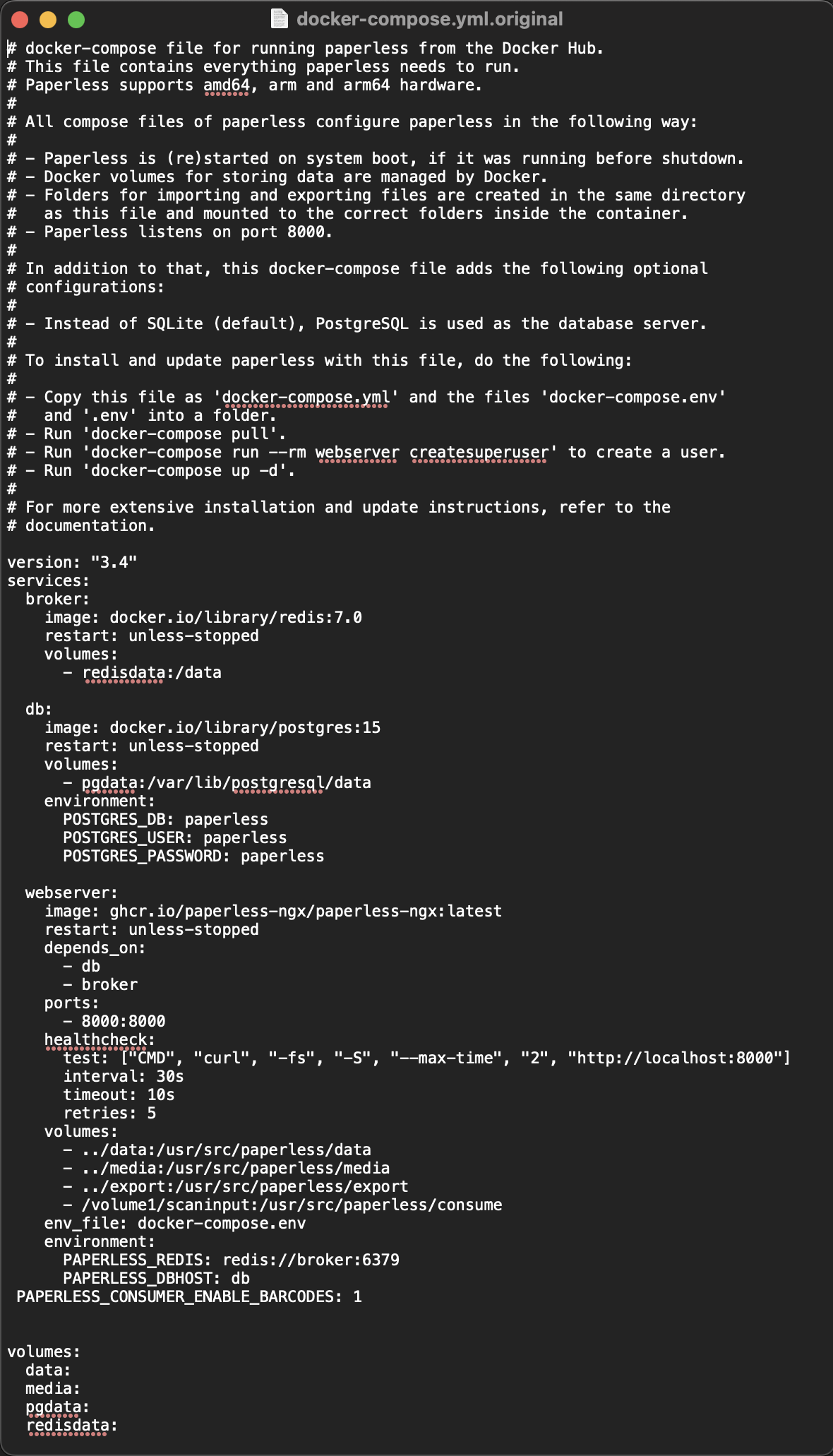Click the yellow minimize window button
833x1456 pixels.
click(x=48, y=20)
